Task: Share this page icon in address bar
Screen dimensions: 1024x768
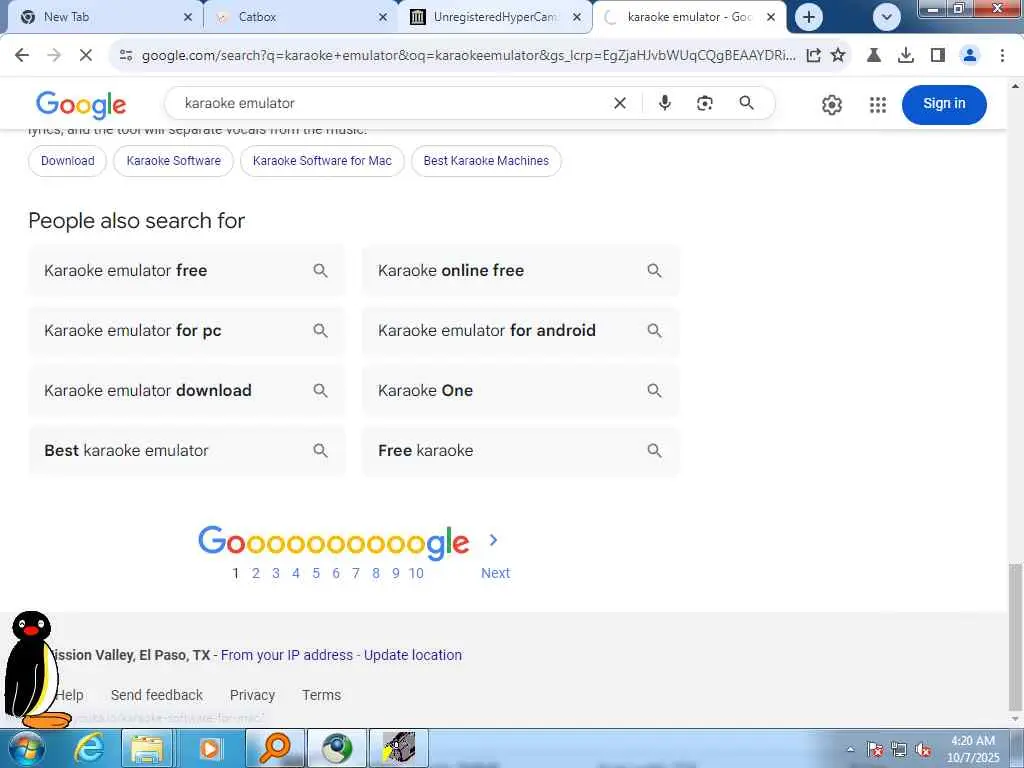Action: (813, 56)
